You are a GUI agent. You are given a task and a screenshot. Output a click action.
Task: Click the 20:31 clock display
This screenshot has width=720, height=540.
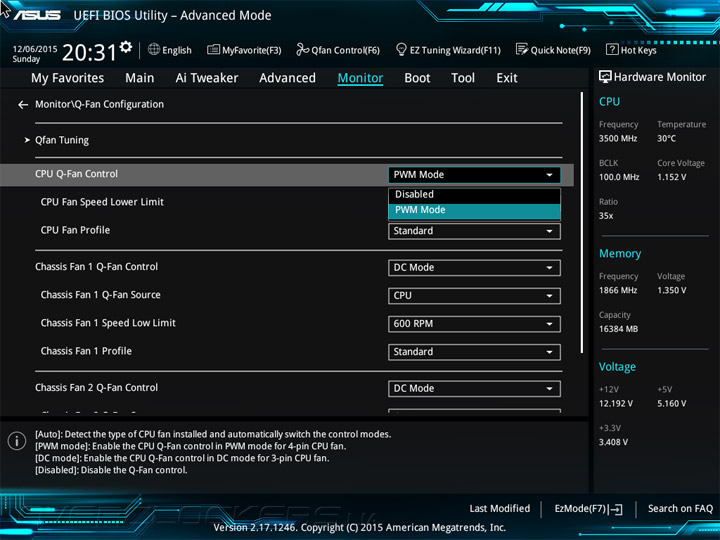(x=89, y=53)
